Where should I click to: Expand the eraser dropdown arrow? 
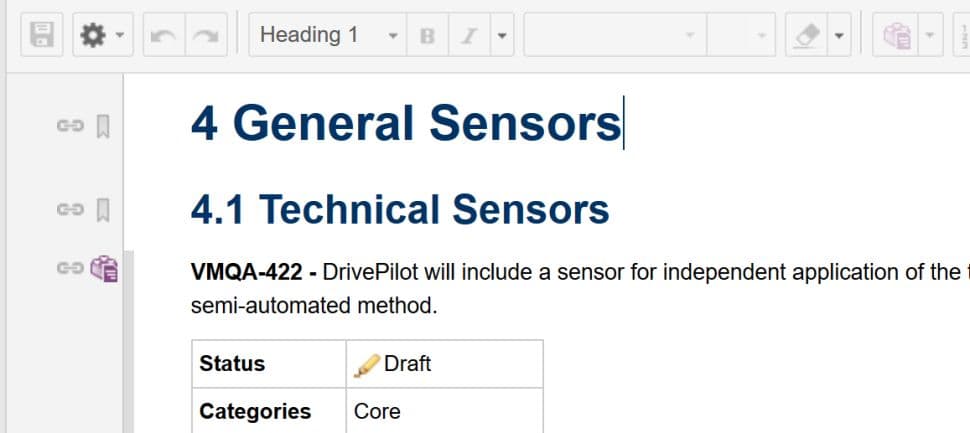click(840, 36)
